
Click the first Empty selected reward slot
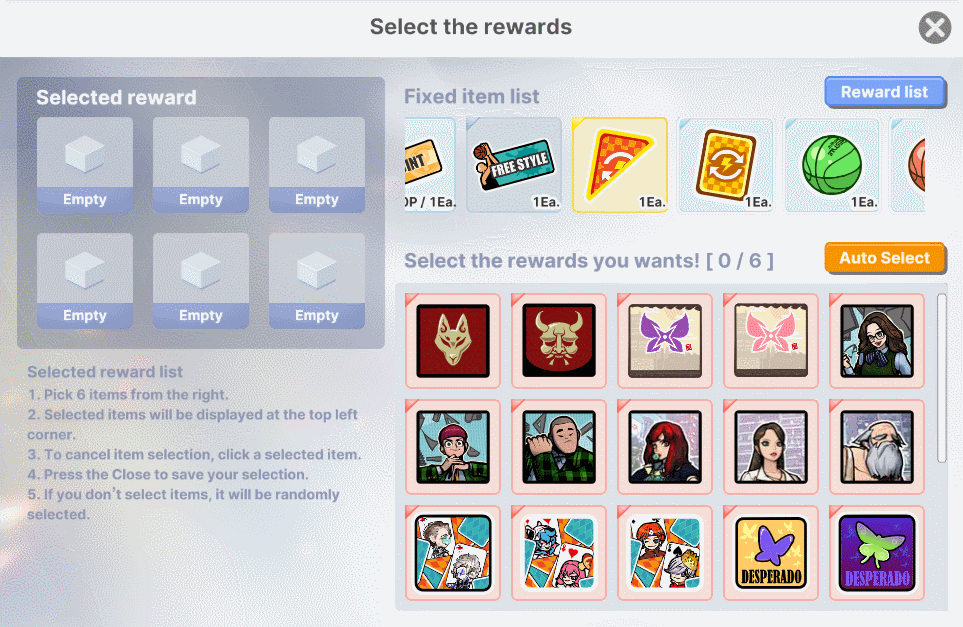click(x=85, y=165)
